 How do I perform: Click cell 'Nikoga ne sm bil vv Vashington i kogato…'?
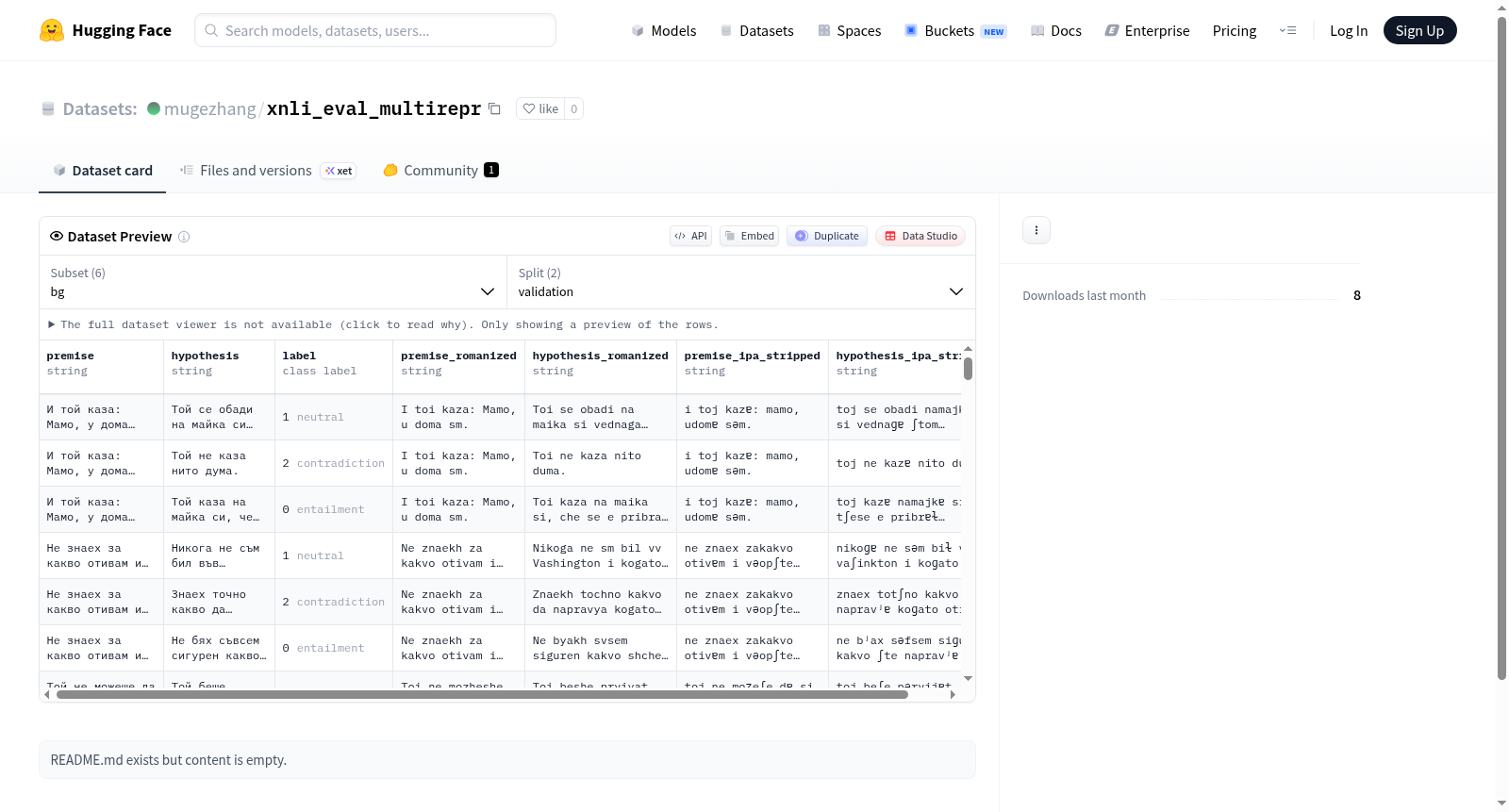601,555
